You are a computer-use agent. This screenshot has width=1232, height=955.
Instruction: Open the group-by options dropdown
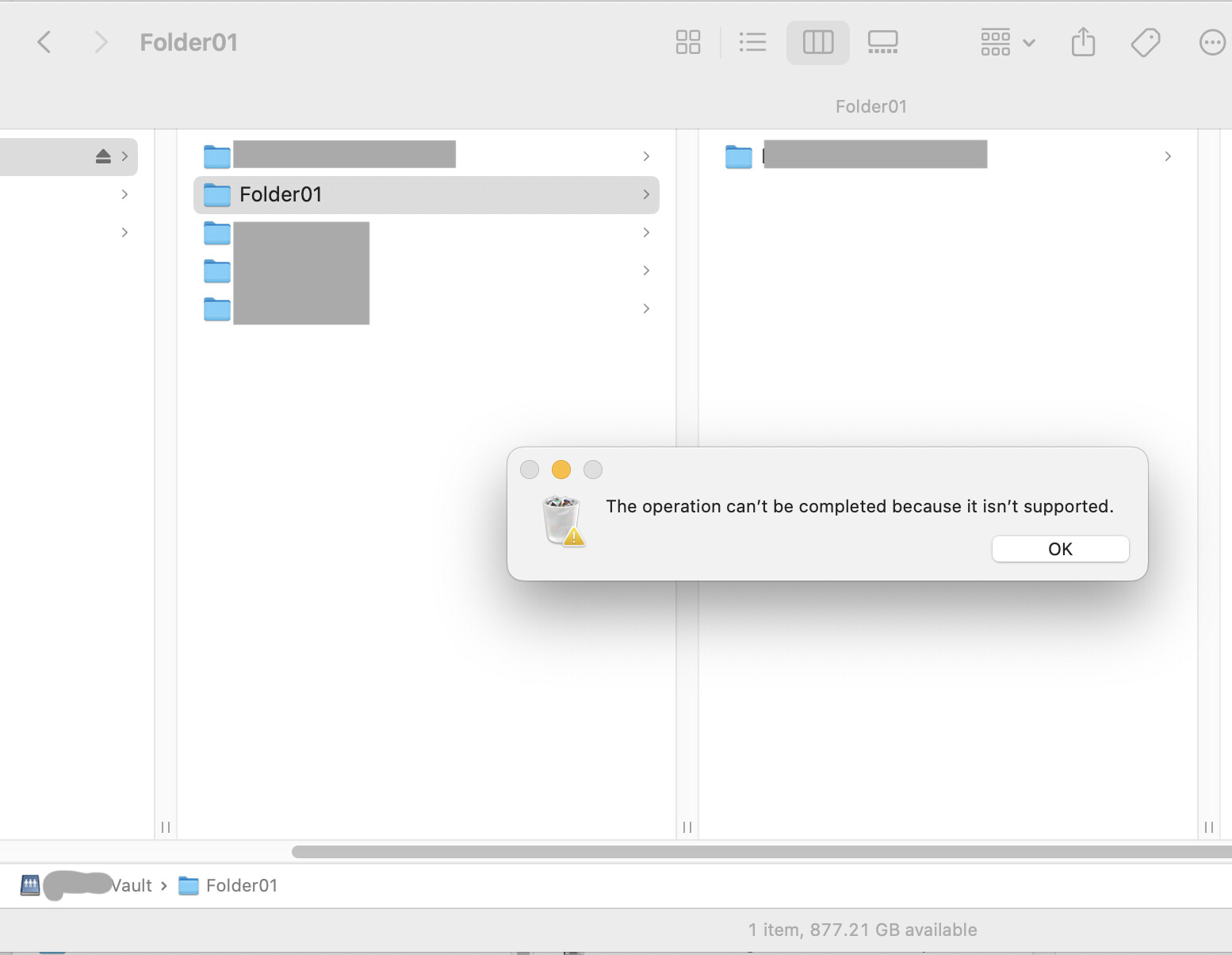1008,42
